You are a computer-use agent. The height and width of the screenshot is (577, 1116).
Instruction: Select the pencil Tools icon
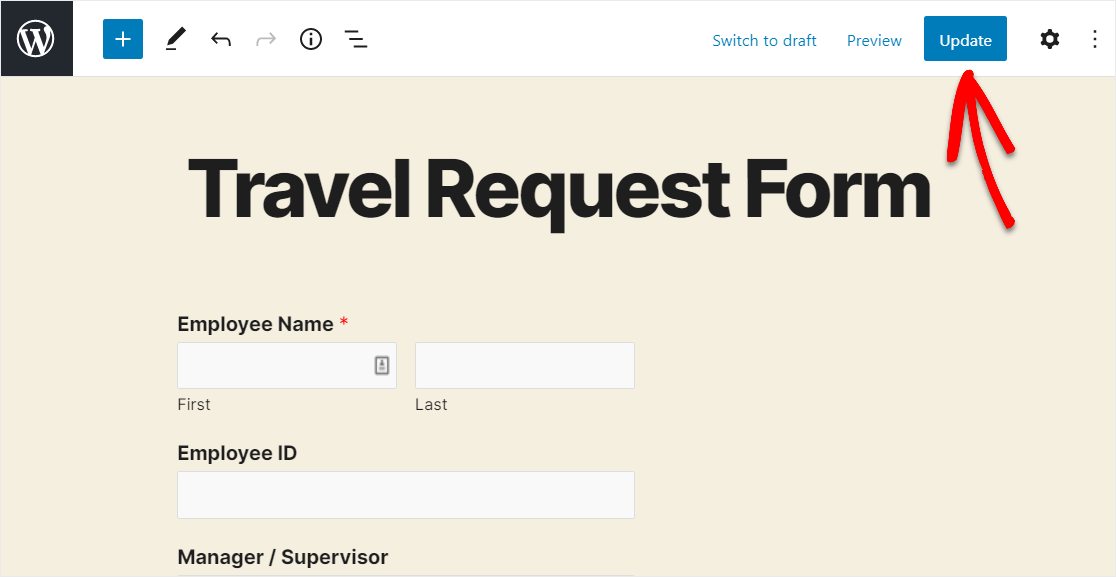point(175,40)
